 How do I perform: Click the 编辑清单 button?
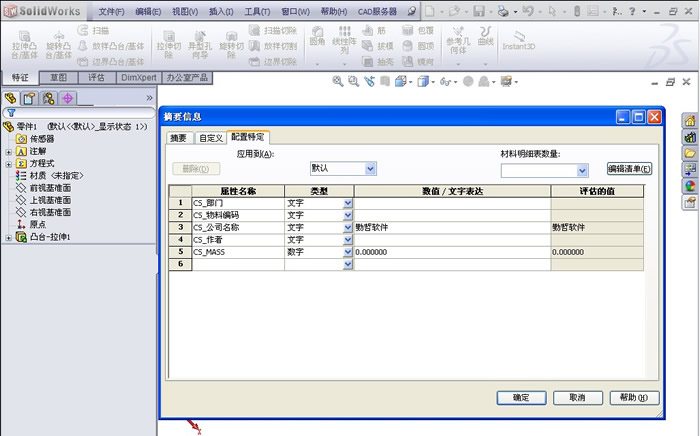pyautogui.click(x=629, y=168)
